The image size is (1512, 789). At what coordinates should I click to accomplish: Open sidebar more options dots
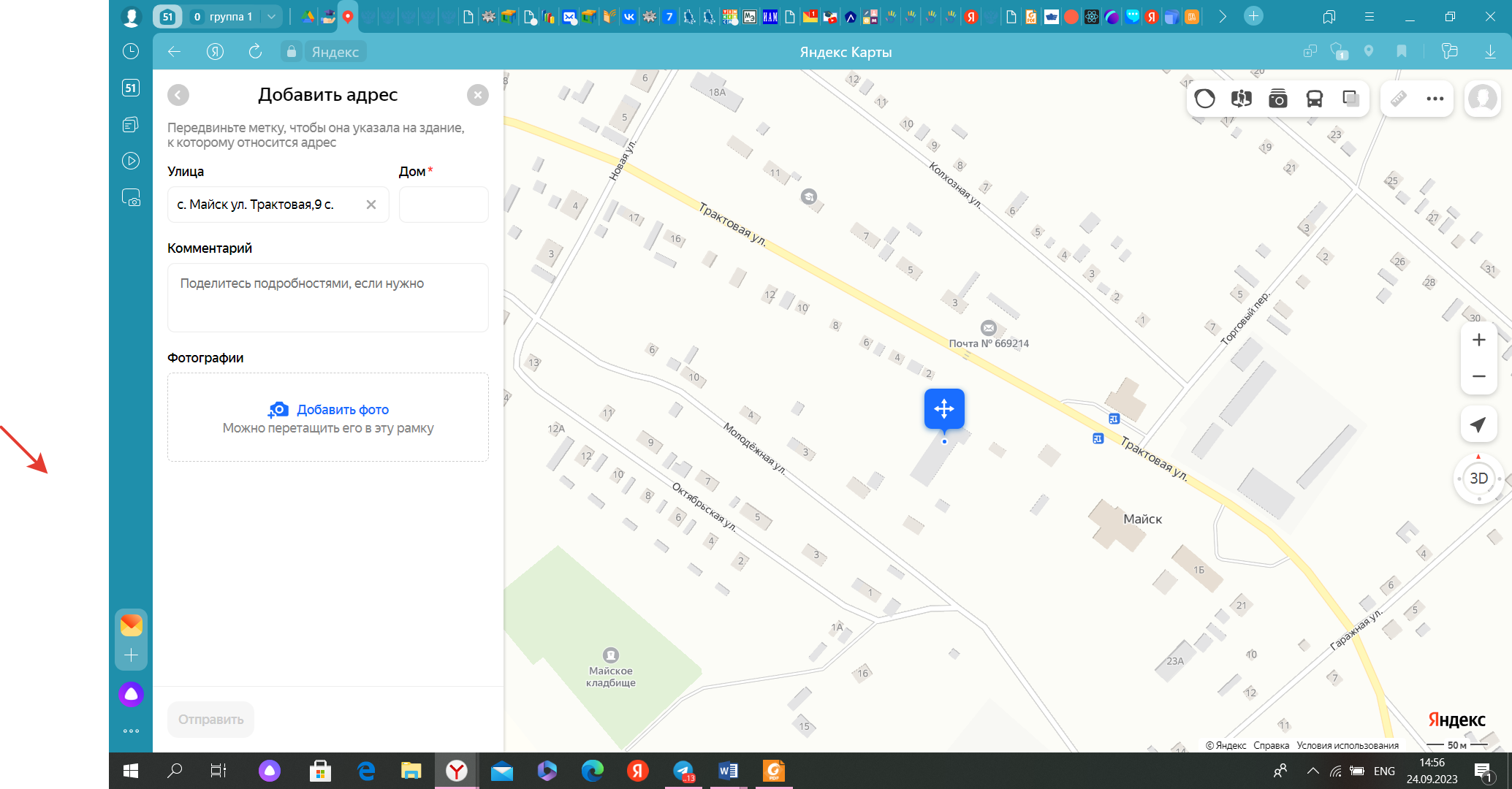tap(132, 731)
